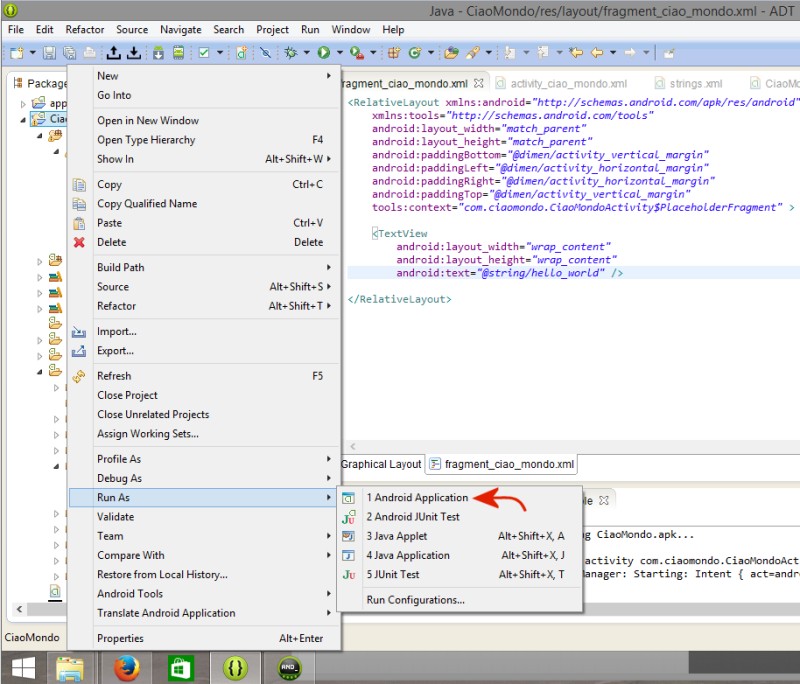Screen dimensions: 800x684
Task: Click the Print toolbar icon
Action: click(x=89, y=53)
